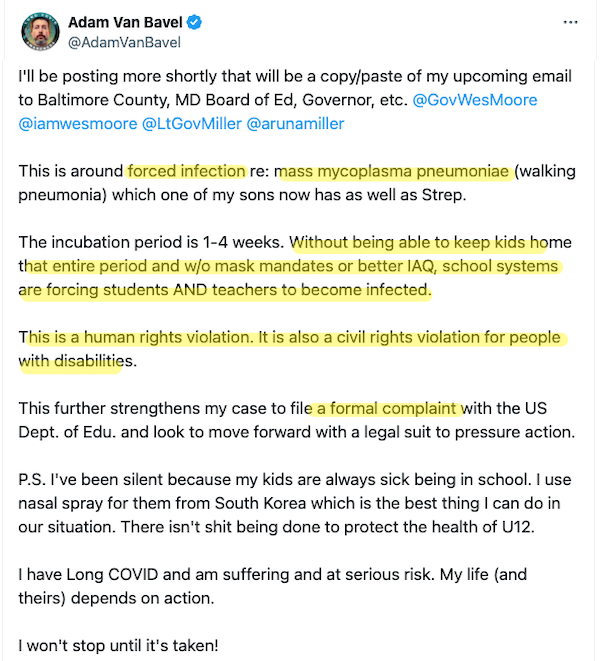Open Adam Van Bavel's profile picture
Viewport: 600px width, 661px height.
37,32
